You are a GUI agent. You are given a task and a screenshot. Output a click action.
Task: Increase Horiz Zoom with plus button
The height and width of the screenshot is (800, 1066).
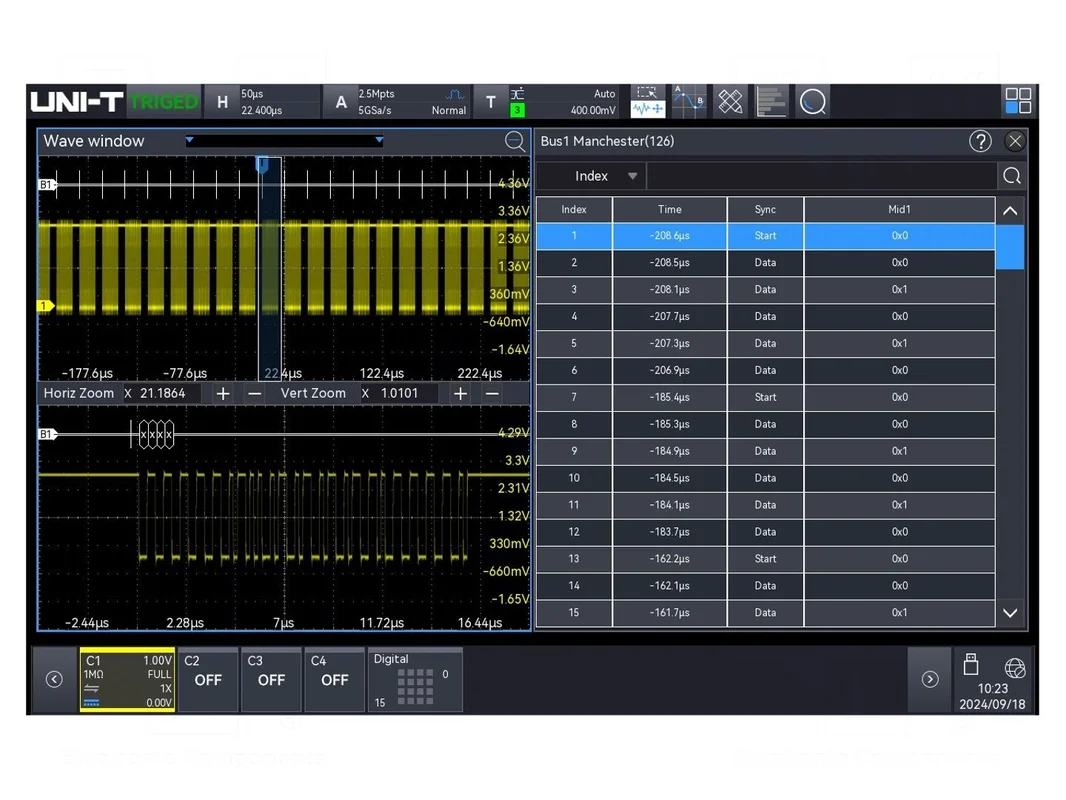coord(222,394)
